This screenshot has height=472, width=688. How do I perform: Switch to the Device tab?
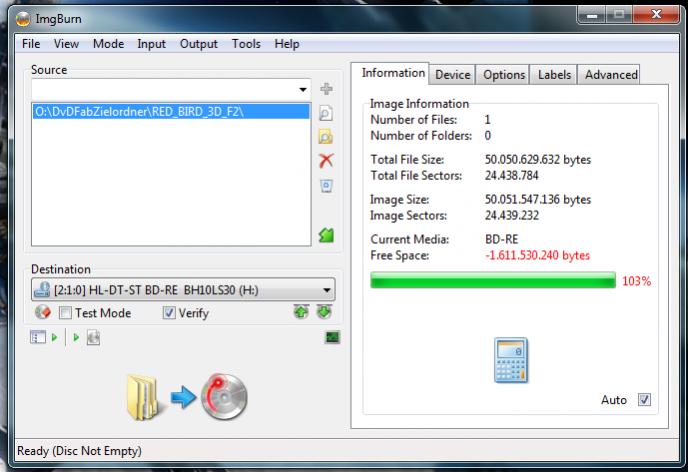pyautogui.click(x=453, y=75)
